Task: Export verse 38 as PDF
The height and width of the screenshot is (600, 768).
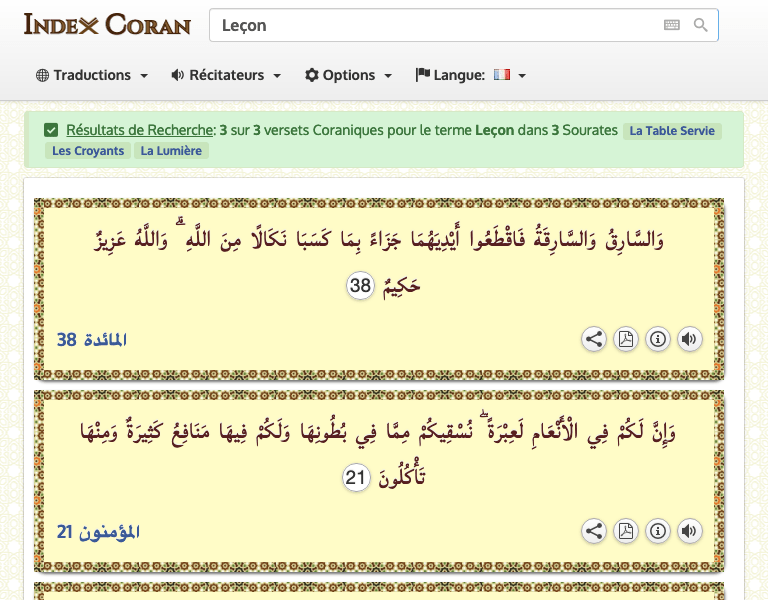Action: click(626, 339)
